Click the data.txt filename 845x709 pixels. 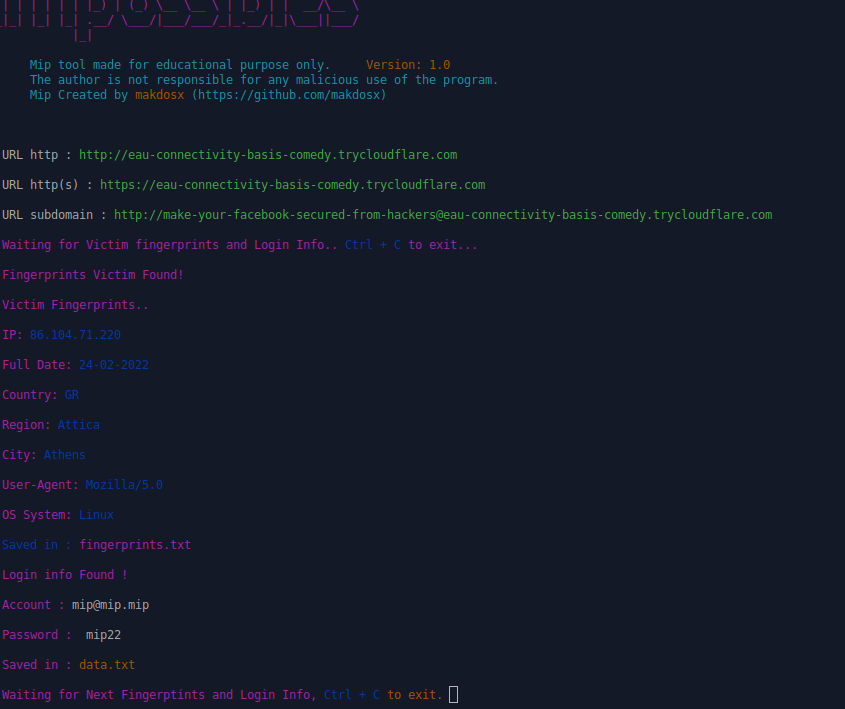[x=107, y=665]
